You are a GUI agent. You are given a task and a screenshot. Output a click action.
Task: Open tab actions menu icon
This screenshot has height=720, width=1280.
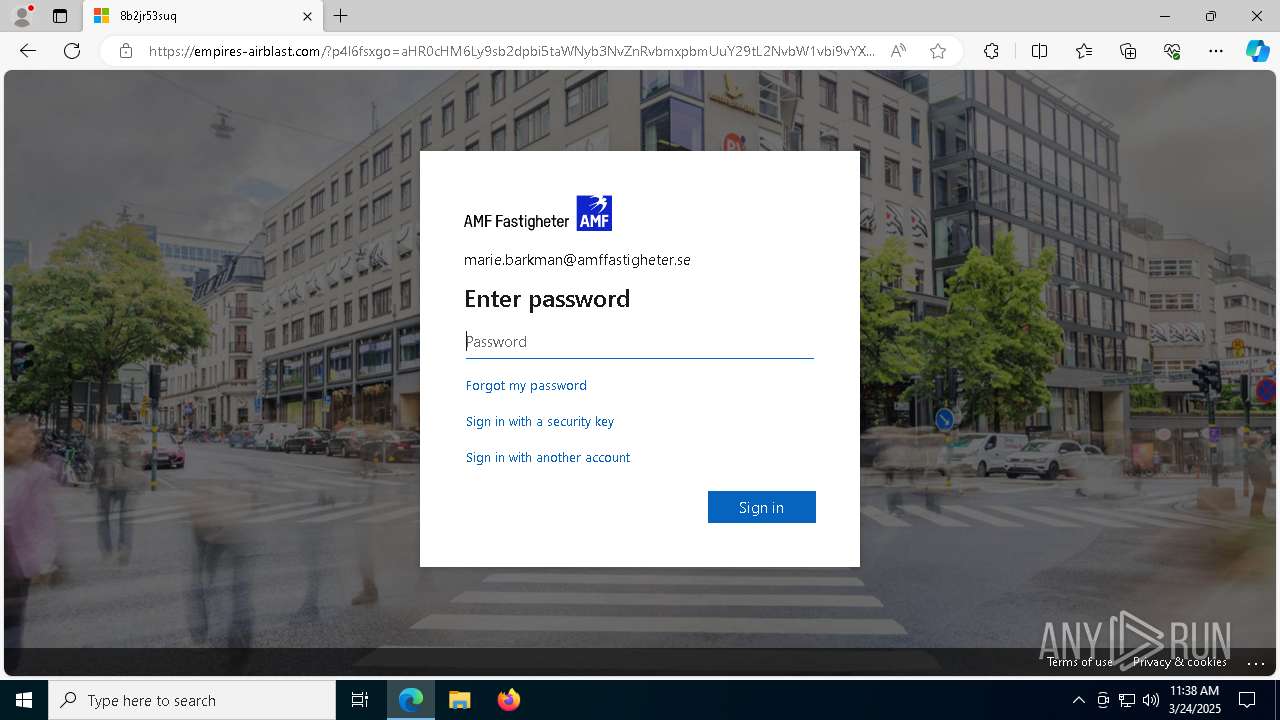point(60,16)
